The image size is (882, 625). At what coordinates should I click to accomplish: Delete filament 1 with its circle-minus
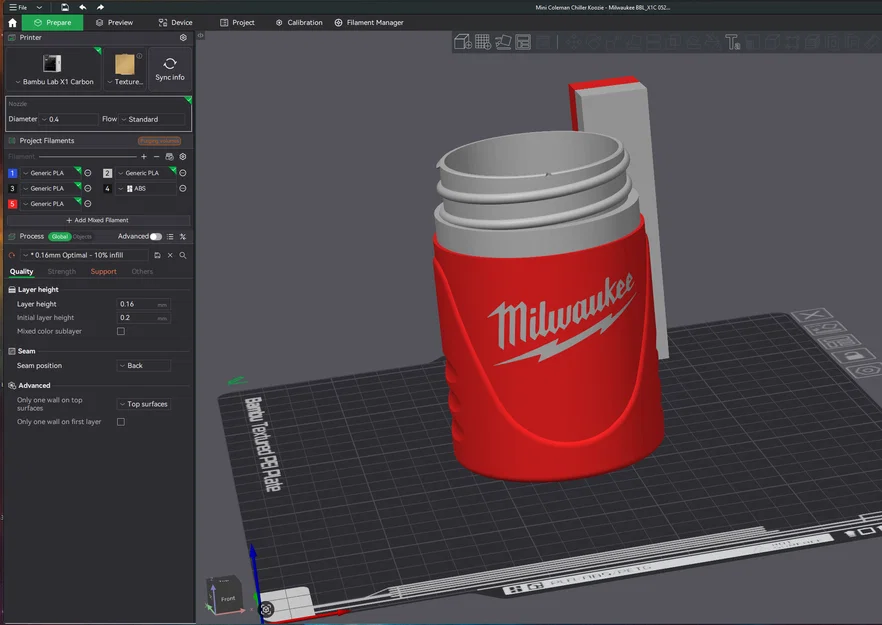pyautogui.click(x=88, y=173)
